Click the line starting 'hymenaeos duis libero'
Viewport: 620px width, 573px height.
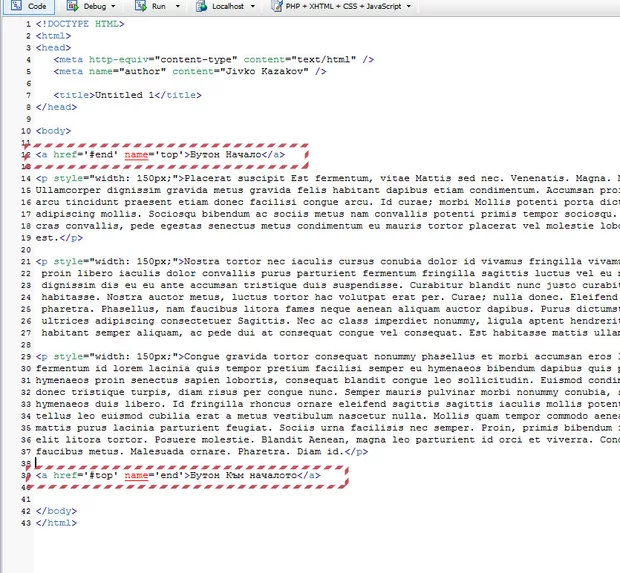(x=328, y=404)
